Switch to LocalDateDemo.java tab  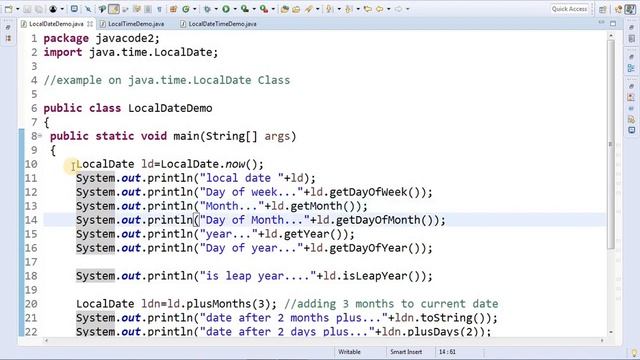(56, 24)
